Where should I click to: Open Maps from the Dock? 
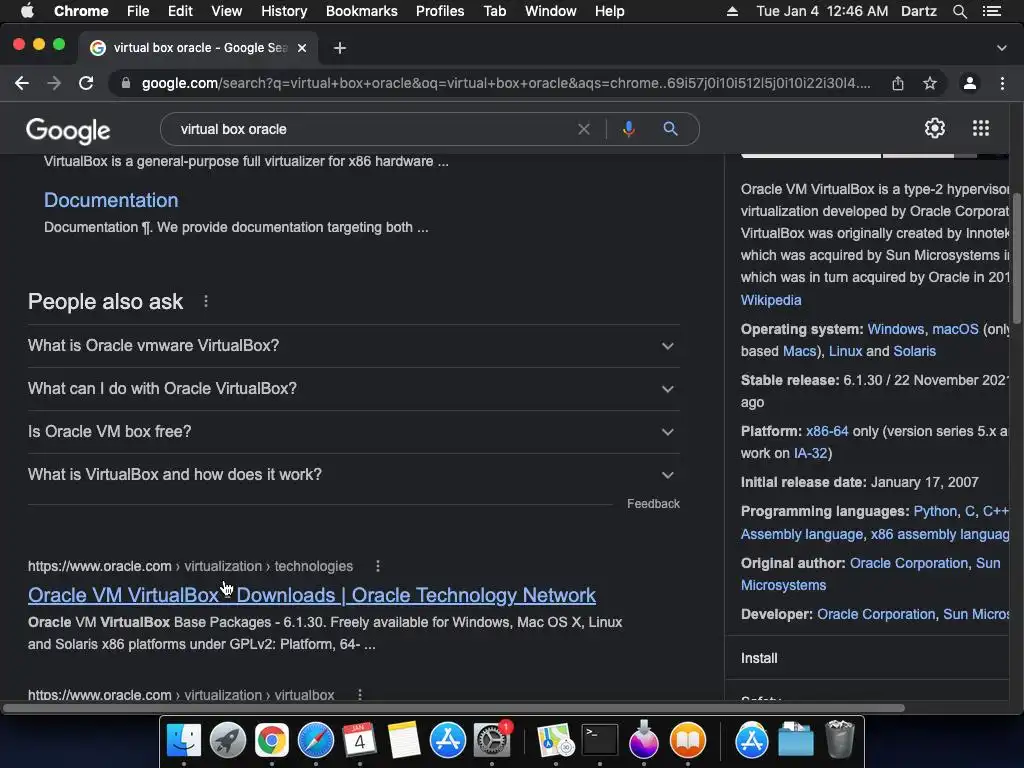[x=556, y=740]
